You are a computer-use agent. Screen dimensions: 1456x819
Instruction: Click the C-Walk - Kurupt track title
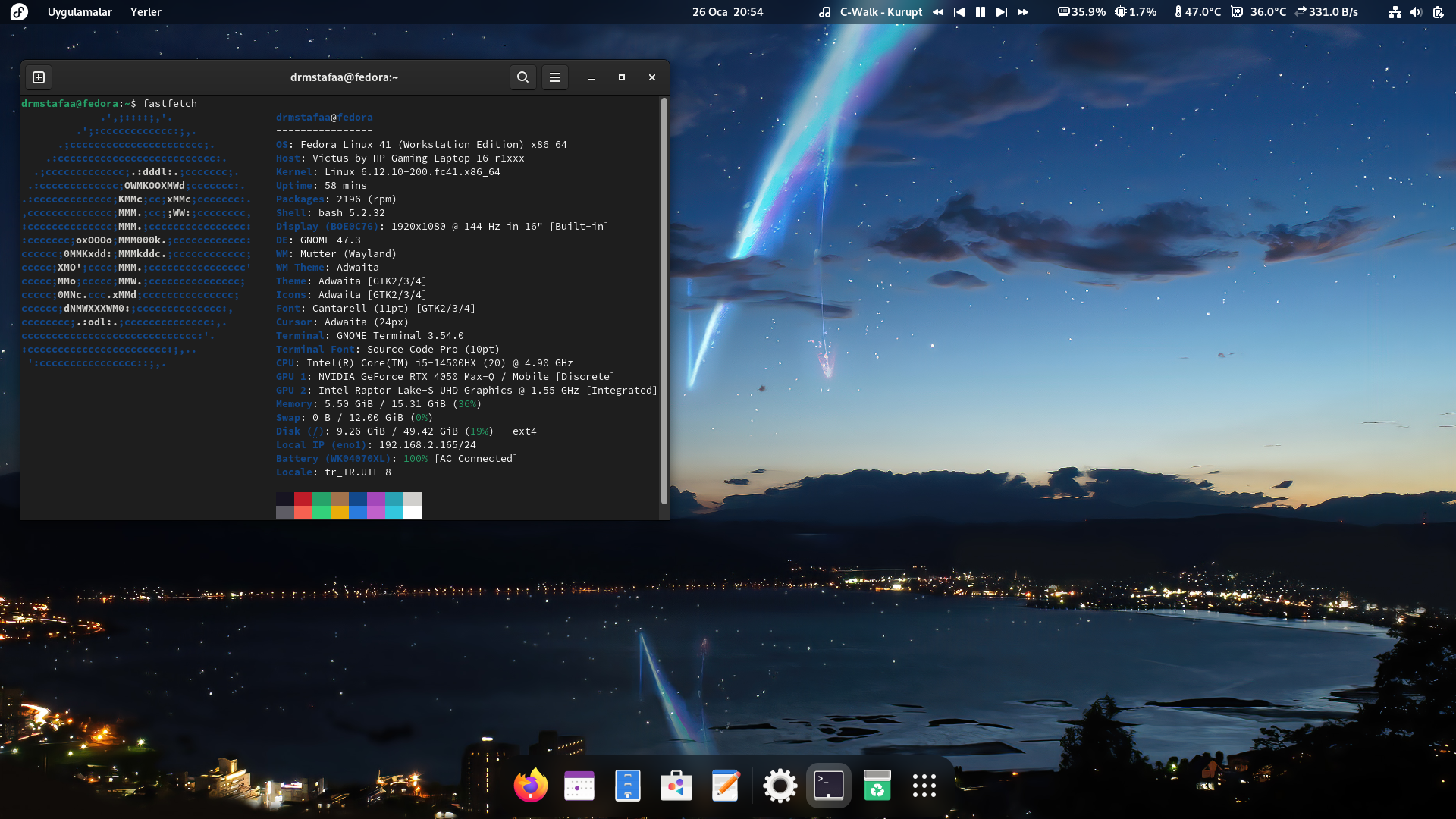[881, 12]
